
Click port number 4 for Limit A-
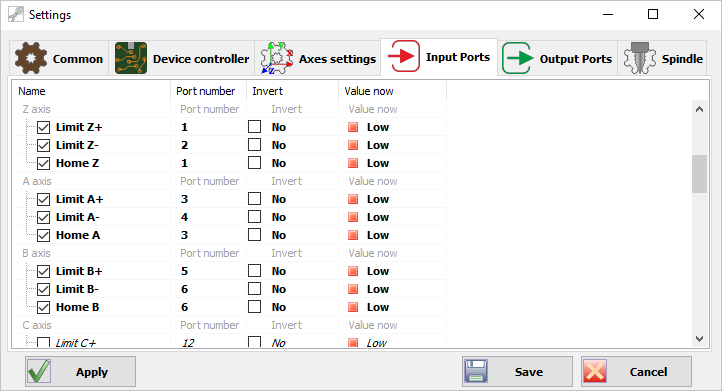tap(184, 217)
